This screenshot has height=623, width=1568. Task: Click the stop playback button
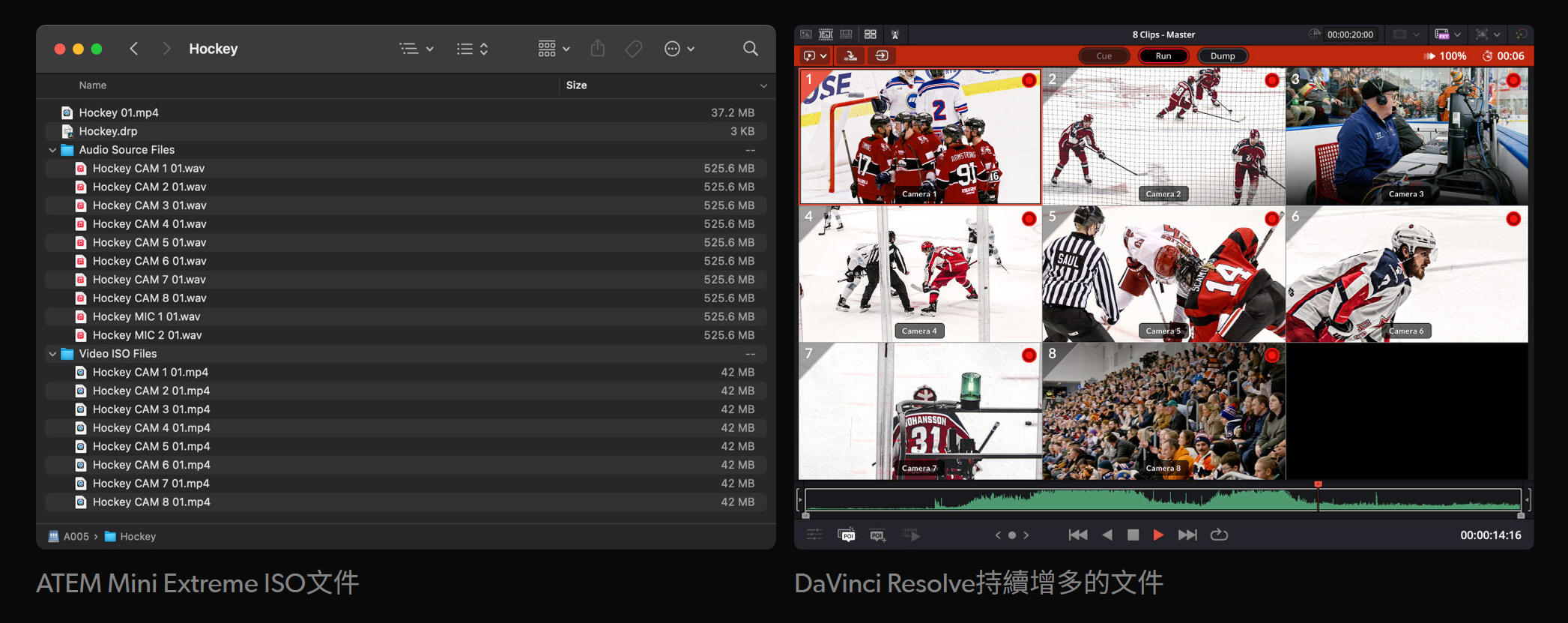[x=1133, y=535]
